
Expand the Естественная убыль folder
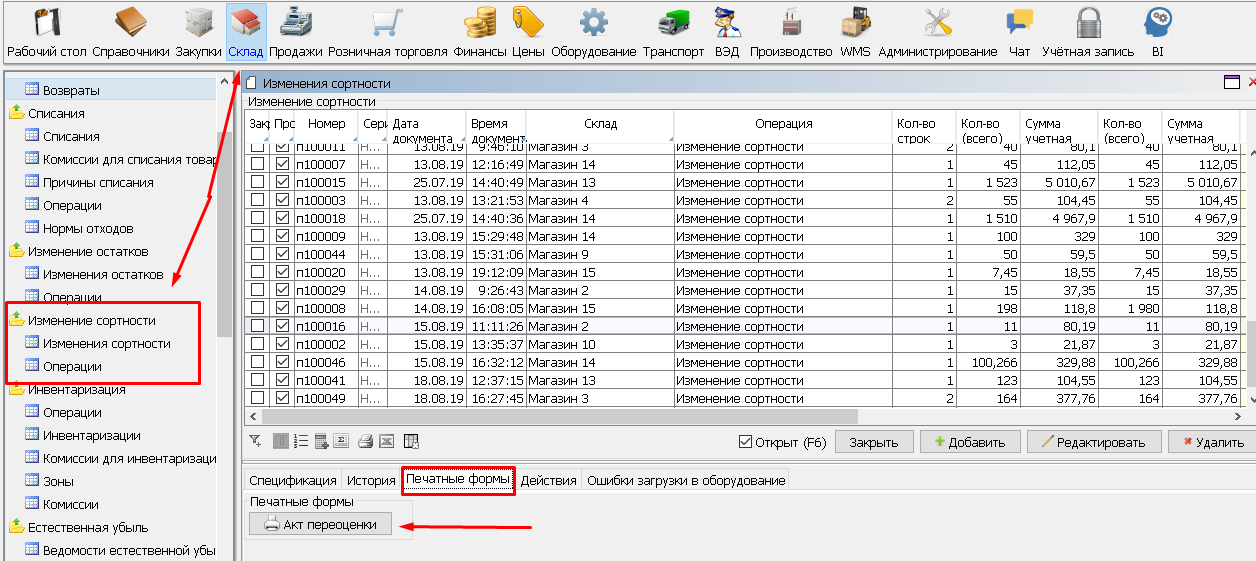pyautogui.click(x=17, y=528)
